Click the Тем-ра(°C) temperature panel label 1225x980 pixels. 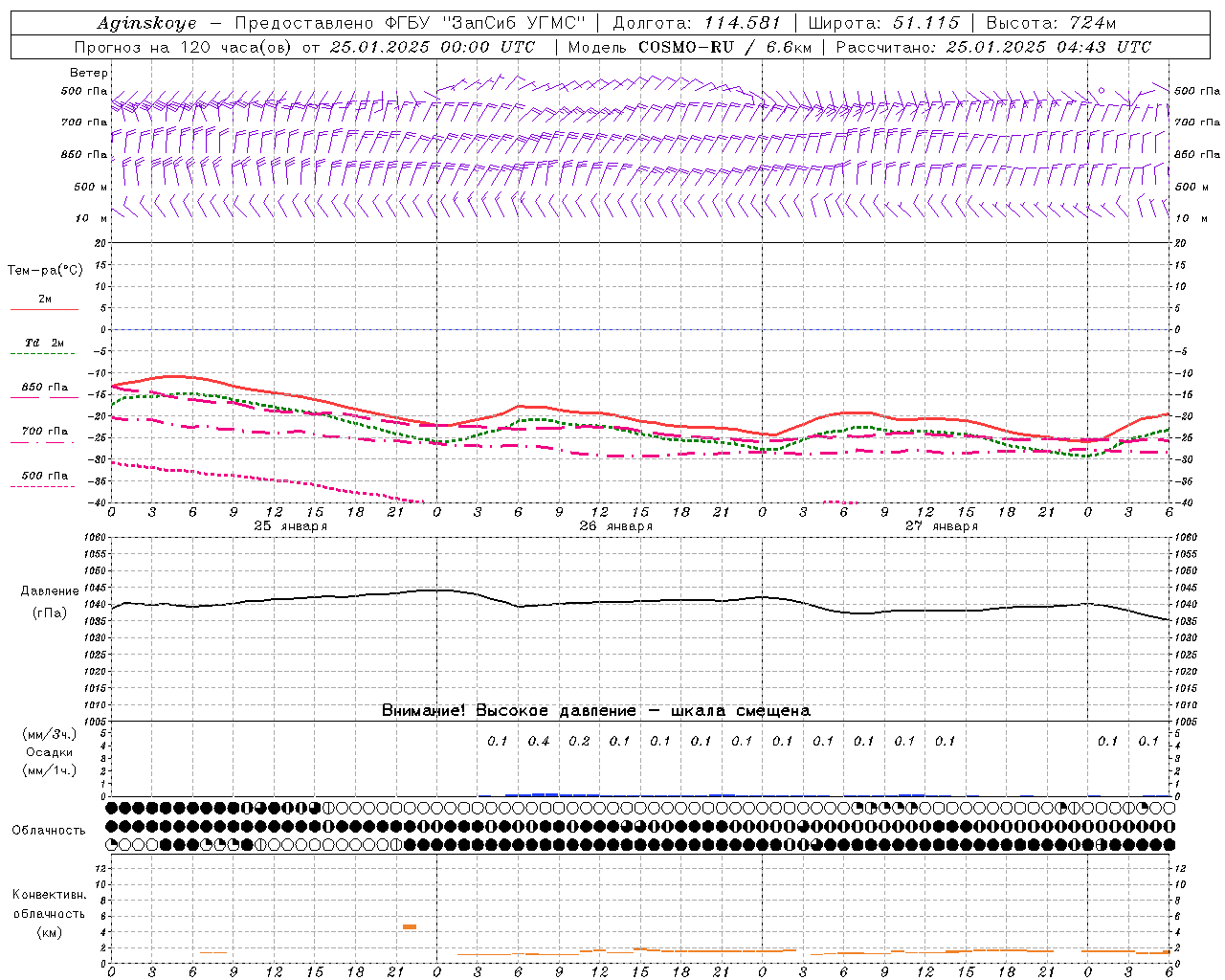pos(45,270)
